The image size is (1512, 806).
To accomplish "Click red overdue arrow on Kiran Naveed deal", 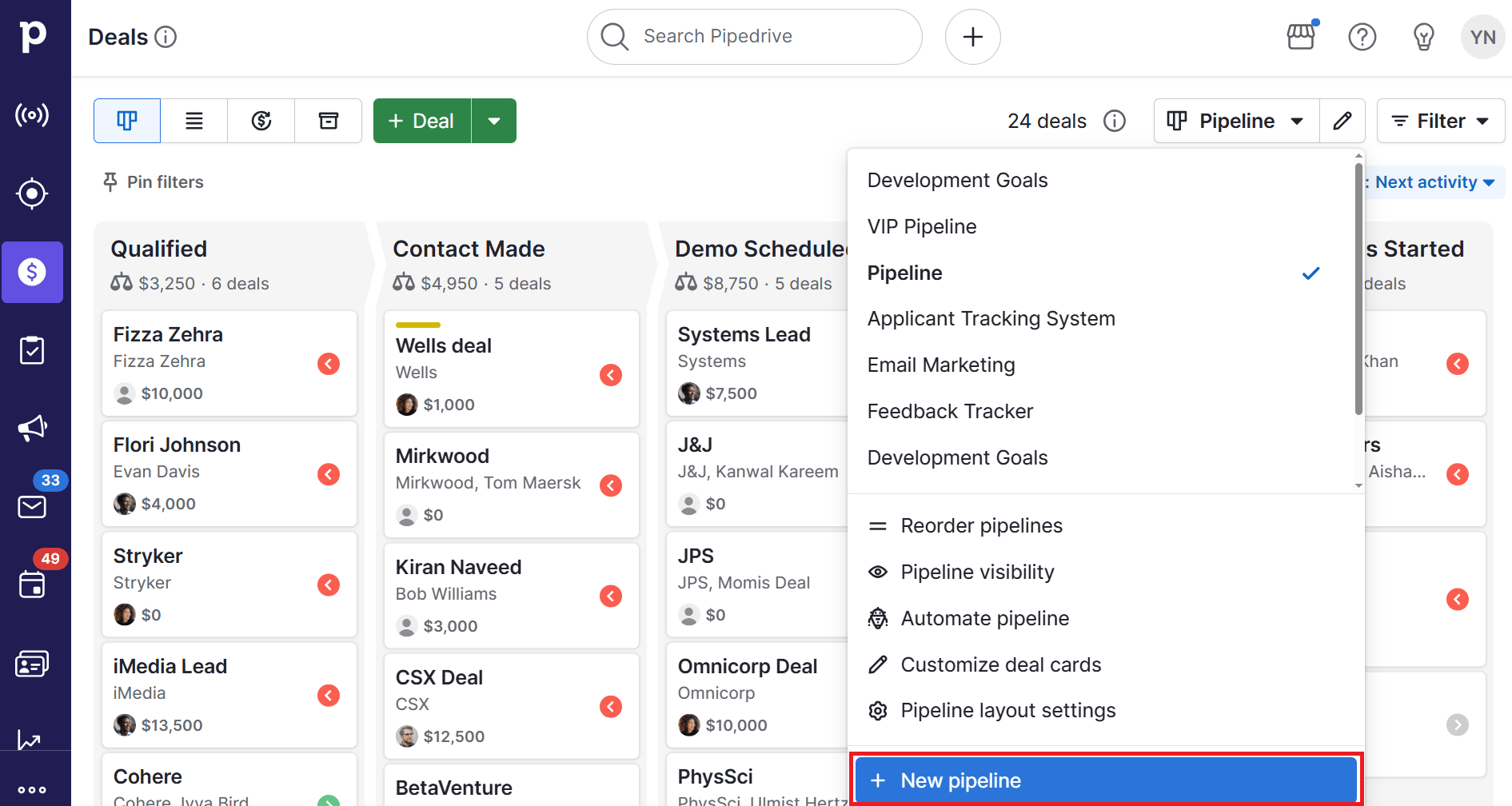I will pos(611,597).
